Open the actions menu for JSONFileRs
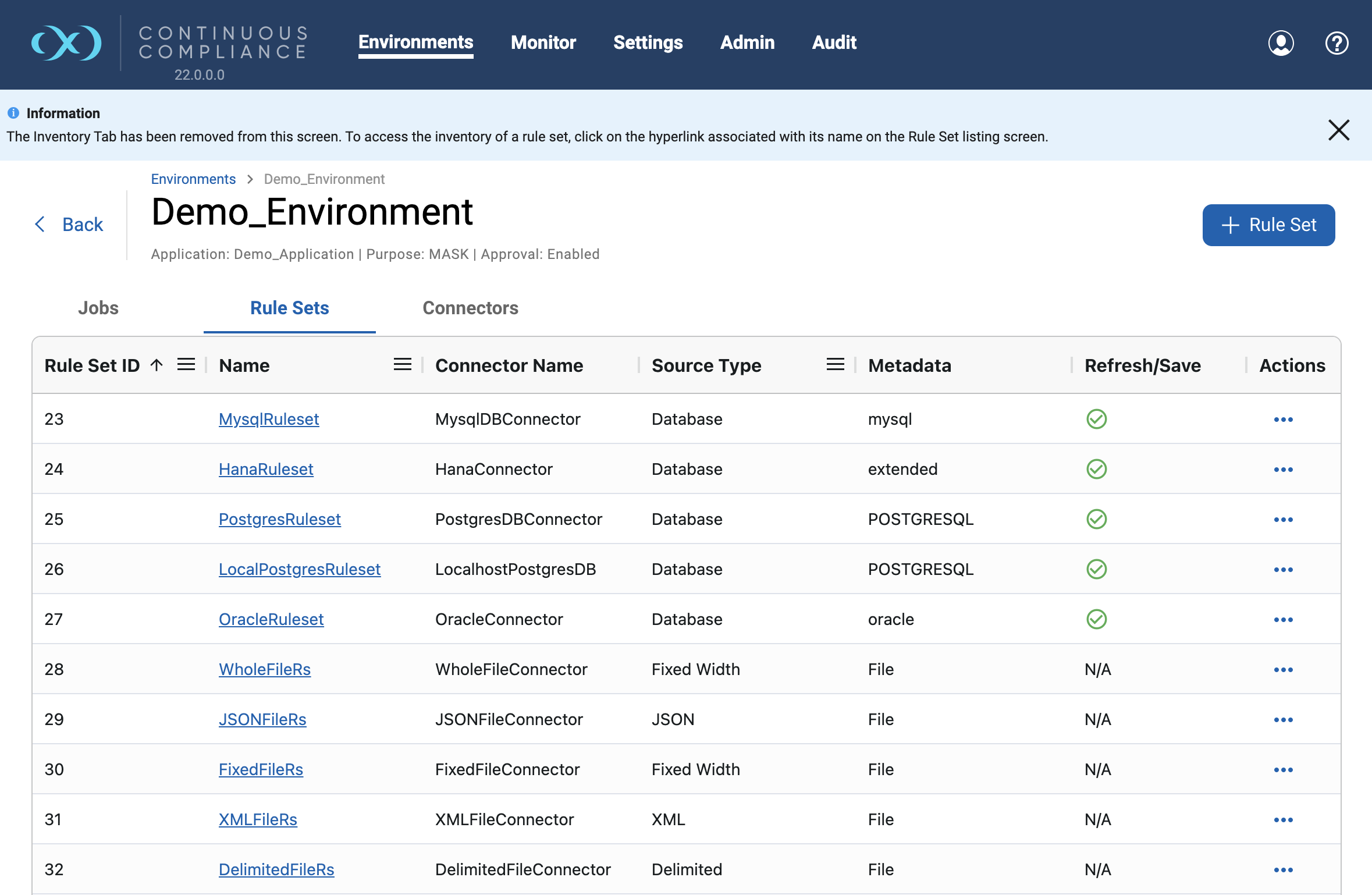The width and height of the screenshot is (1372, 895). [x=1284, y=719]
